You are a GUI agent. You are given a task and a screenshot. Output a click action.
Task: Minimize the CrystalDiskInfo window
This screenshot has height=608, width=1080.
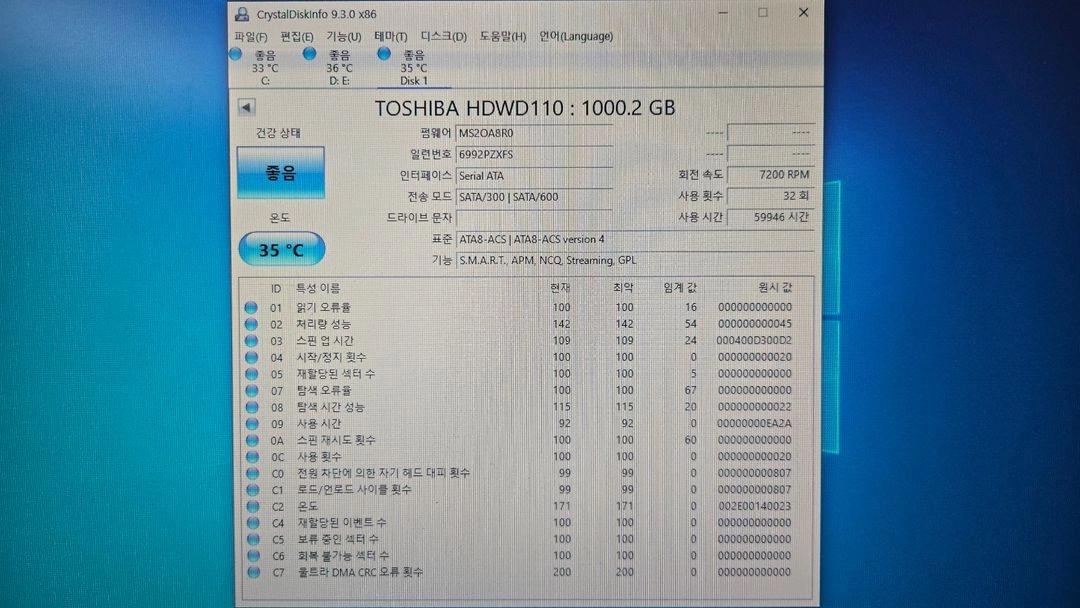(x=723, y=12)
